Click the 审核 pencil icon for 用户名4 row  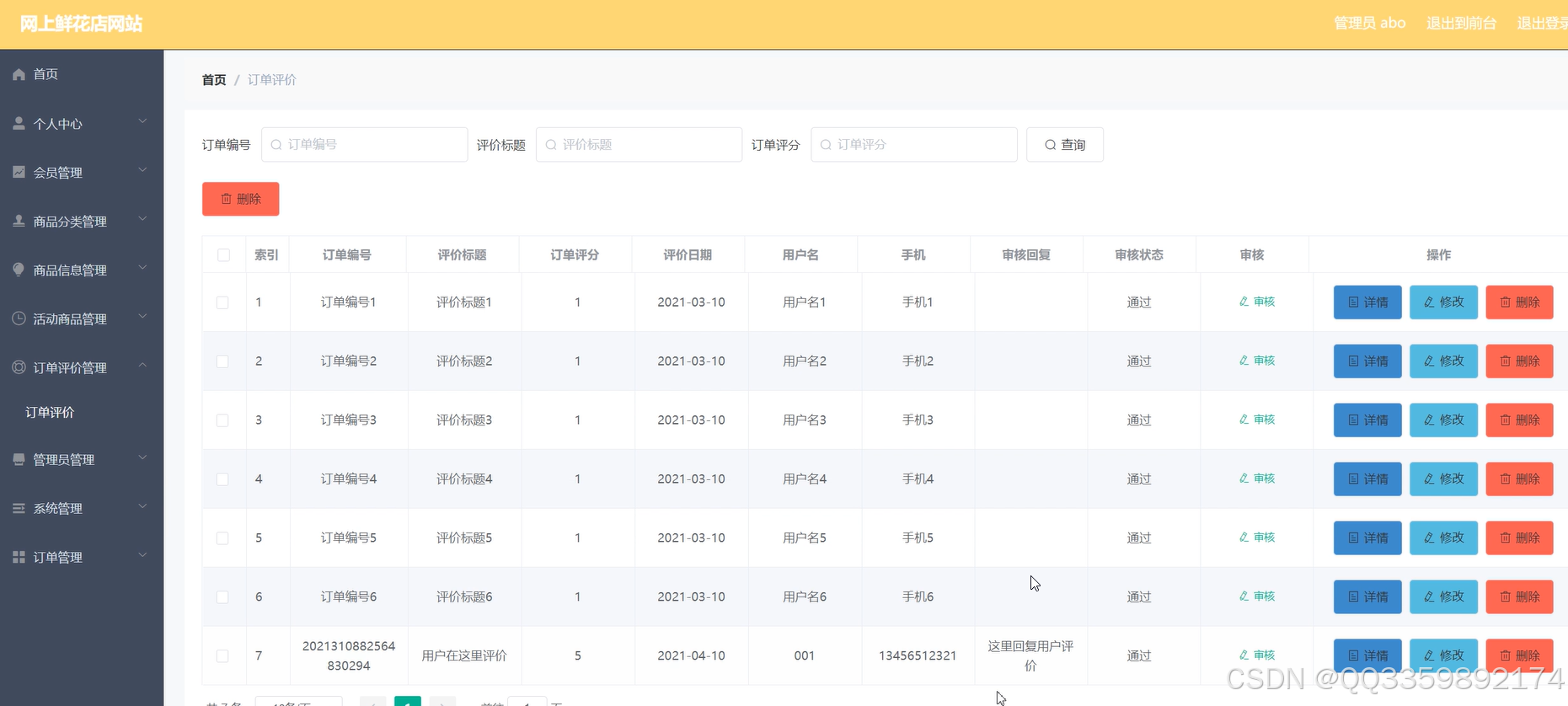click(x=1244, y=479)
